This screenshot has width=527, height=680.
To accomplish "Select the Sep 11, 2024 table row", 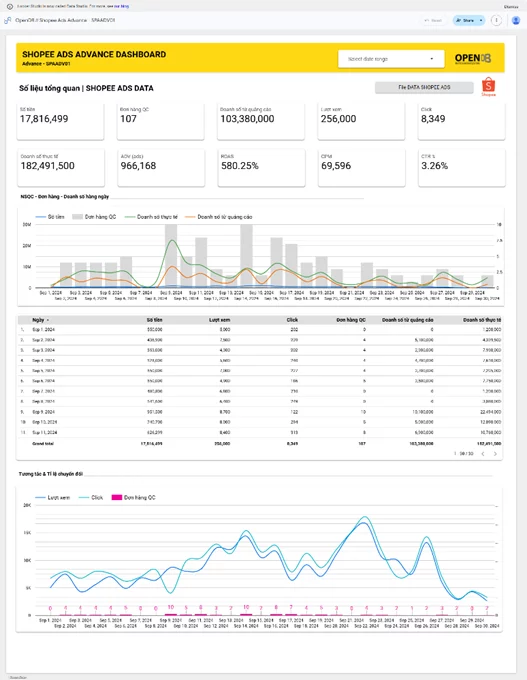I will click(260, 432).
